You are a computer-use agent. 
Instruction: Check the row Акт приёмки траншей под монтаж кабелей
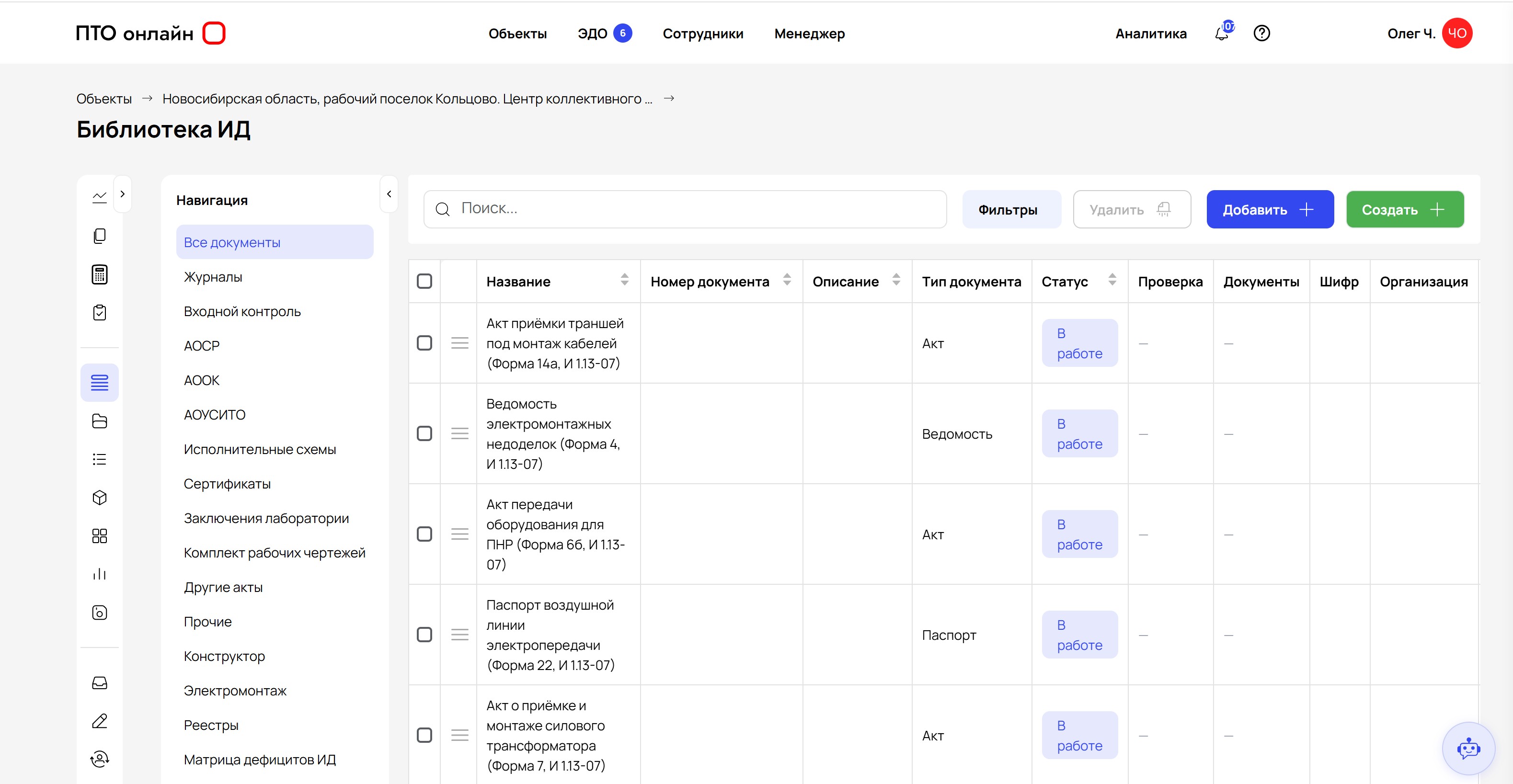pyautogui.click(x=424, y=343)
